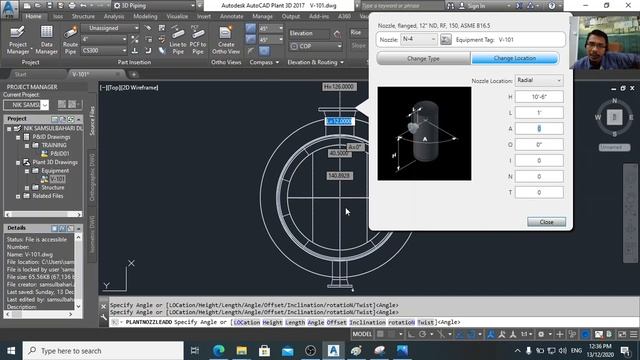This screenshot has height=360, width=640.
Task: Toggle clean screen on status bar
Action: click(x=622, y=334)
